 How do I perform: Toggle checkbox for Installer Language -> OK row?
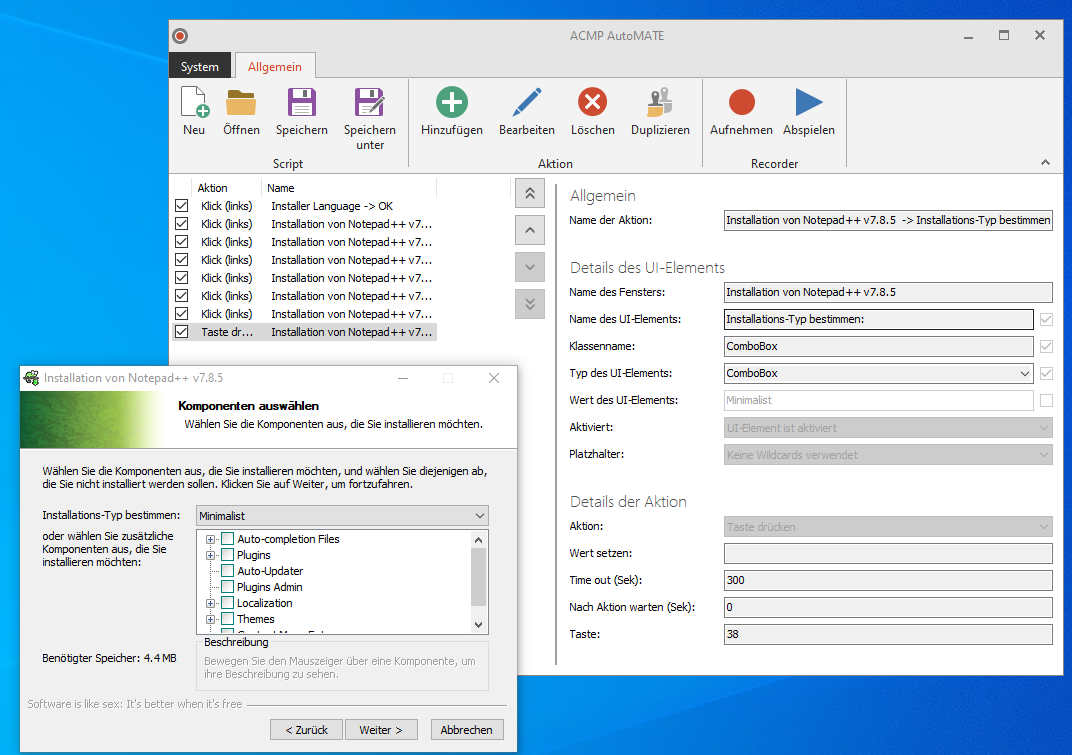[x=181, y=206]
